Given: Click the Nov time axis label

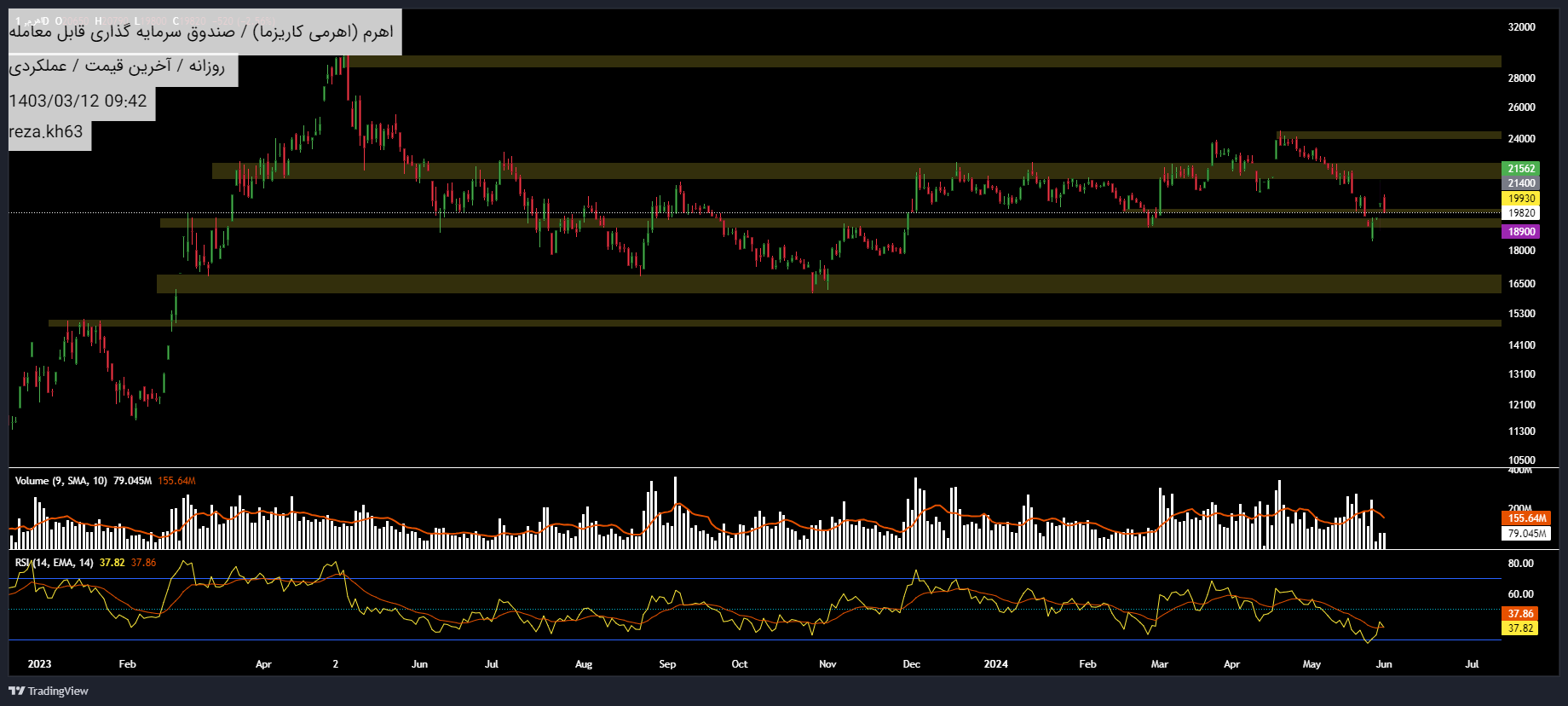Looking at the screenshot, I should pos(827,664).
